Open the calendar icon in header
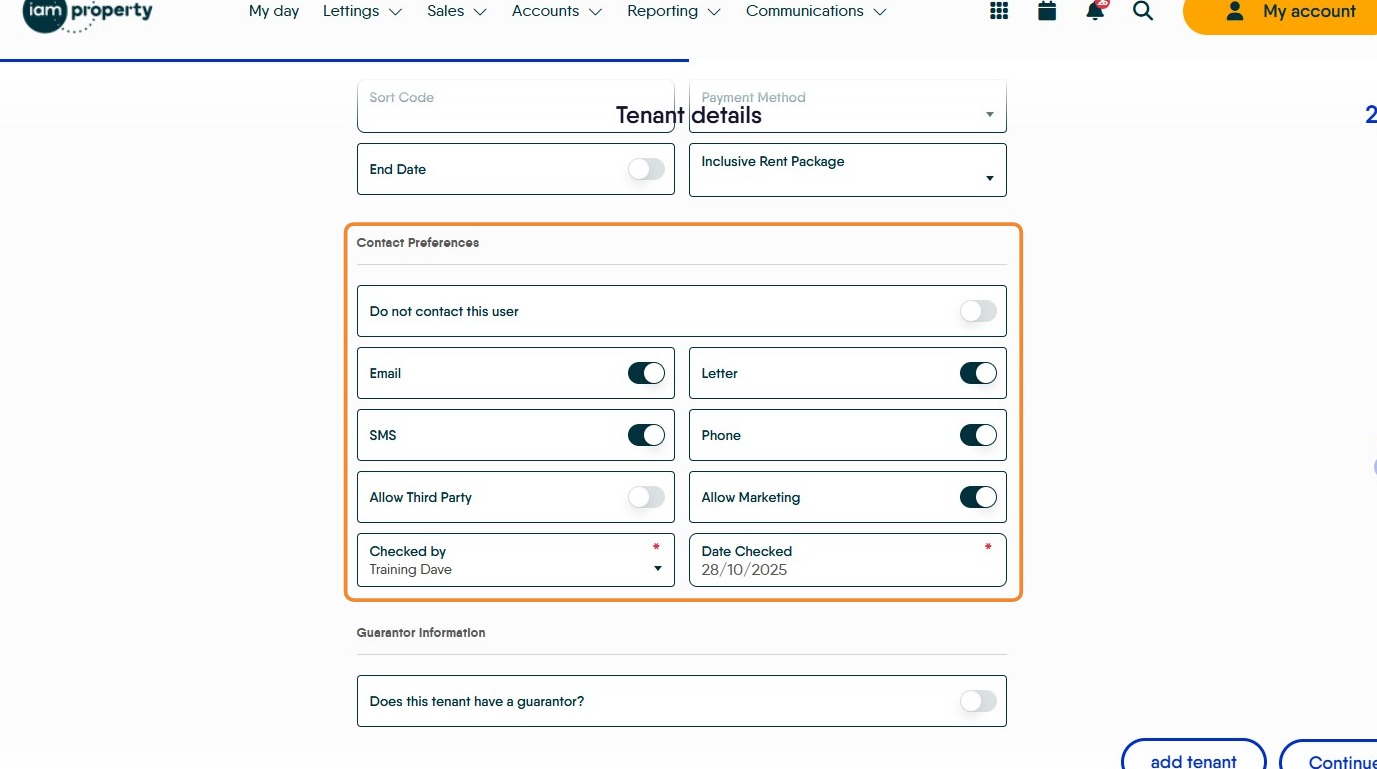The image size is (1377, 769). click(1047, 11)
